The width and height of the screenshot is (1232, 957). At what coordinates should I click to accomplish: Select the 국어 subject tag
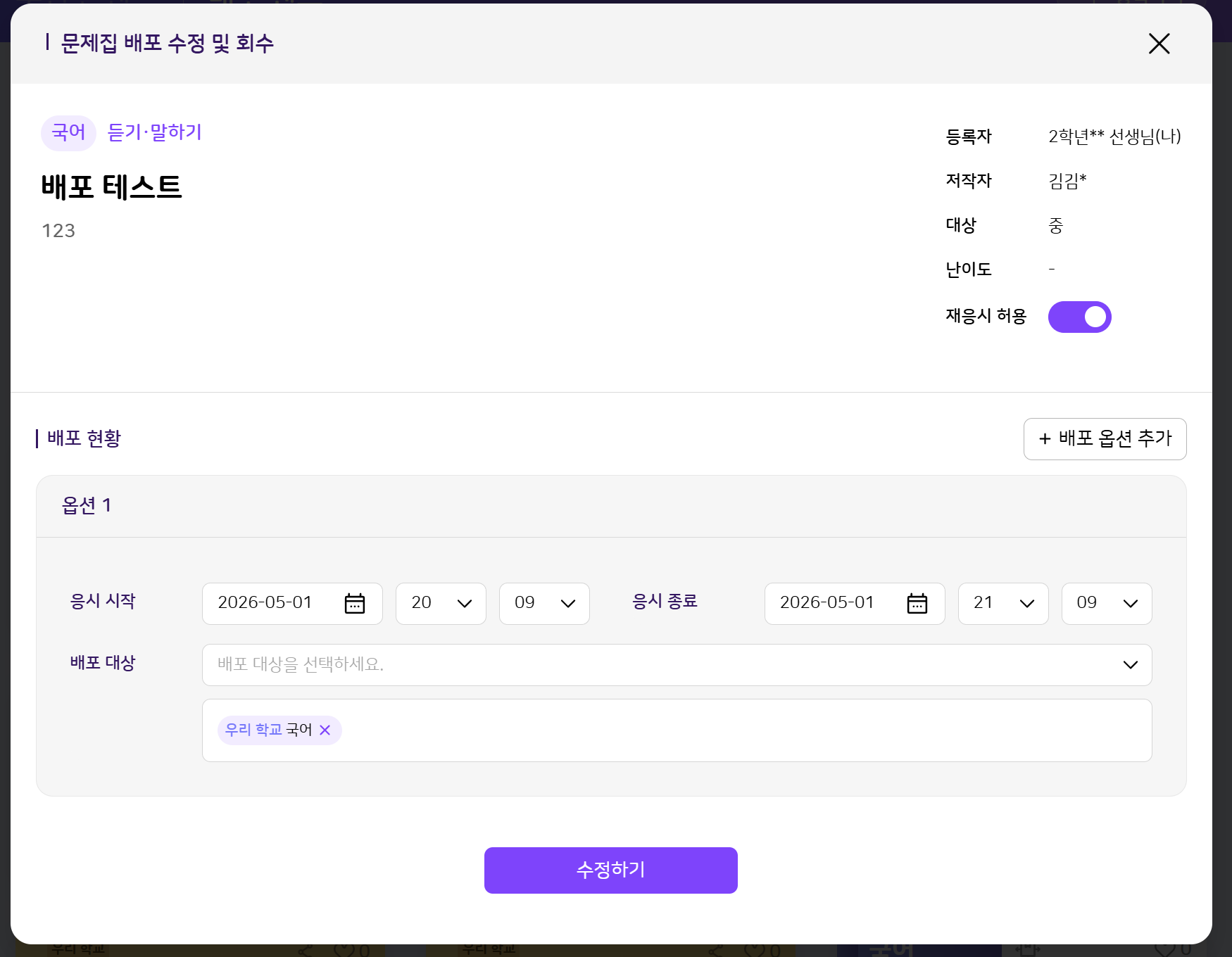coord(68,133)
